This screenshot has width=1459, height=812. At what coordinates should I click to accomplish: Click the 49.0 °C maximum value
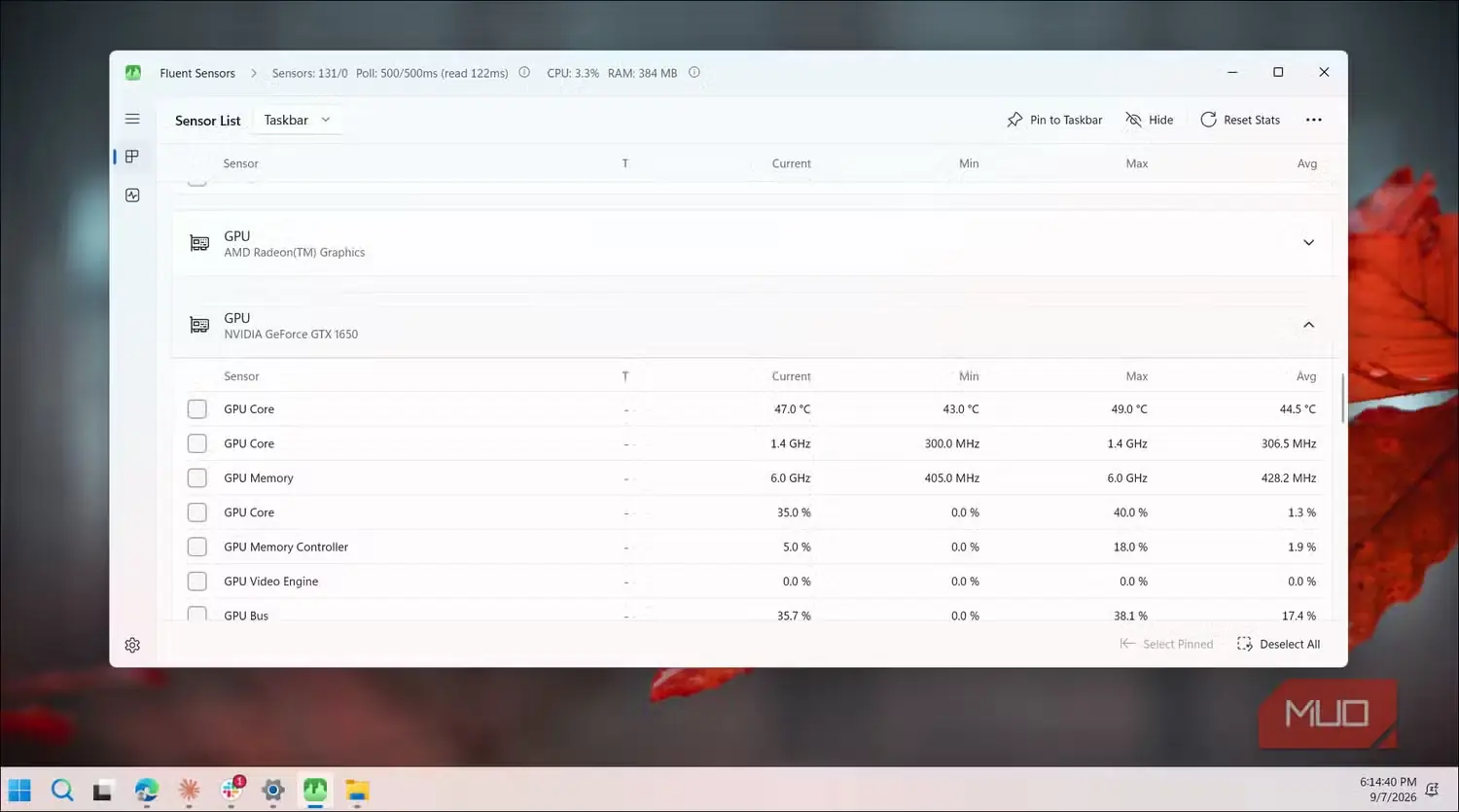(1128, 409)
